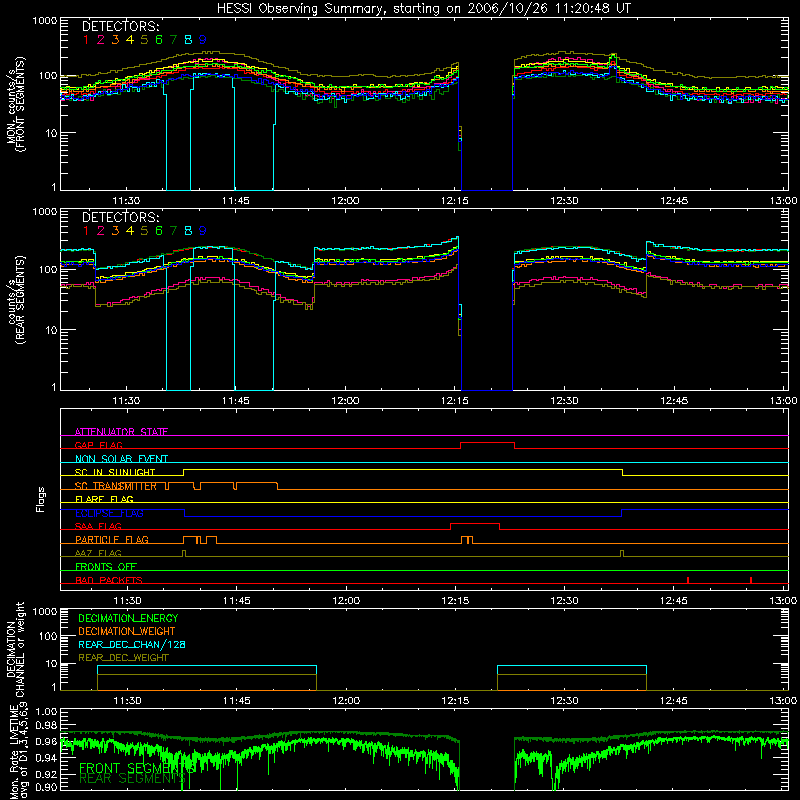
Task: Select magenta detector 2 in rear segments legend
Action: [101, 231]
